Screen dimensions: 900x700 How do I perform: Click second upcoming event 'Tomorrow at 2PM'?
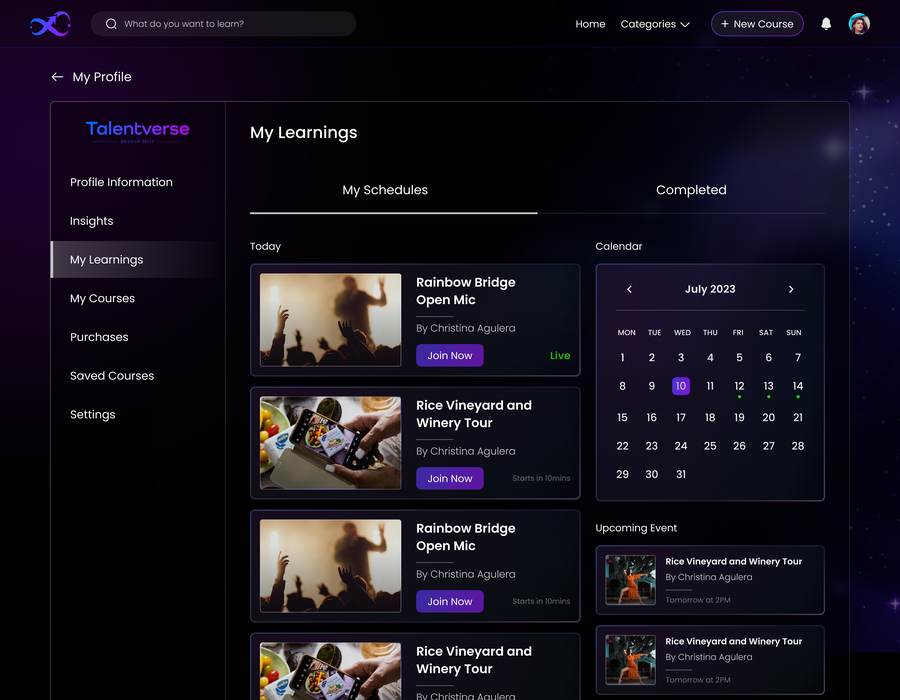click(698, 680)
